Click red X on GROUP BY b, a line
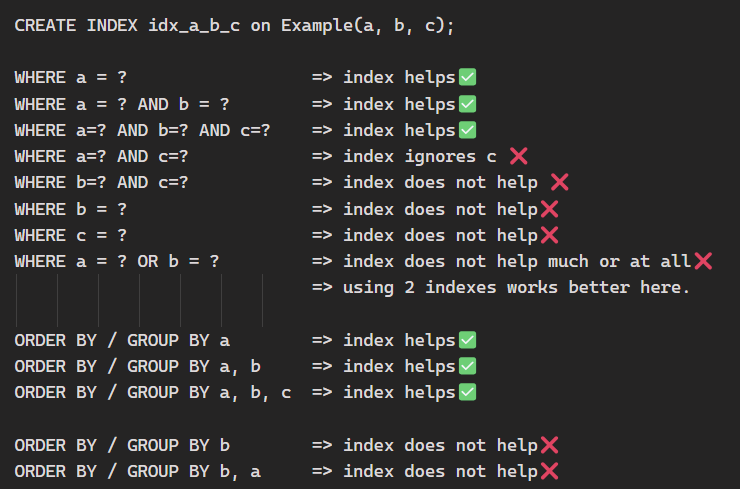Screen dimensions: 740x489 pos(548,471)
